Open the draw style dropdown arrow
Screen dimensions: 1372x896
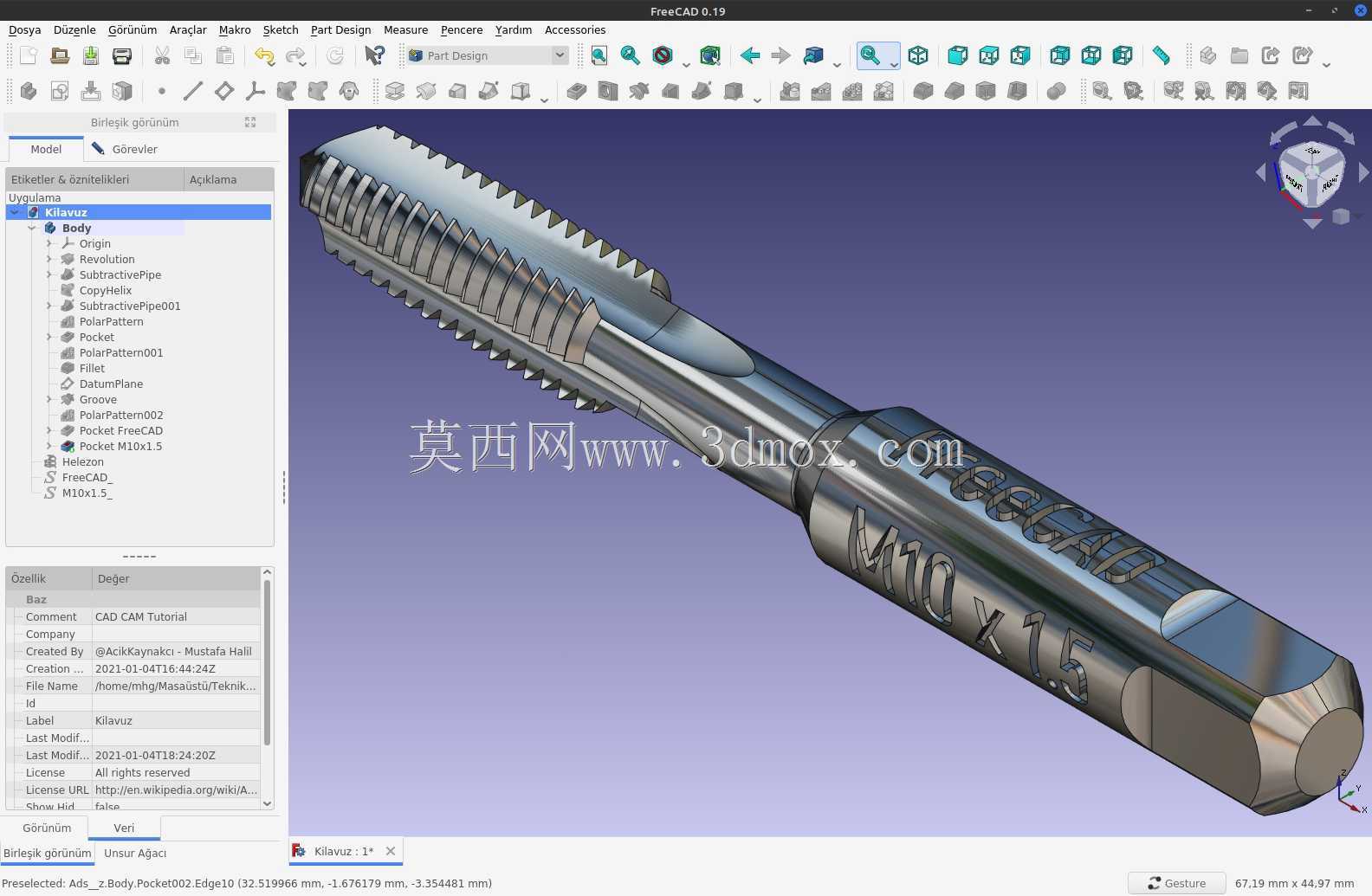pos(686,63)
